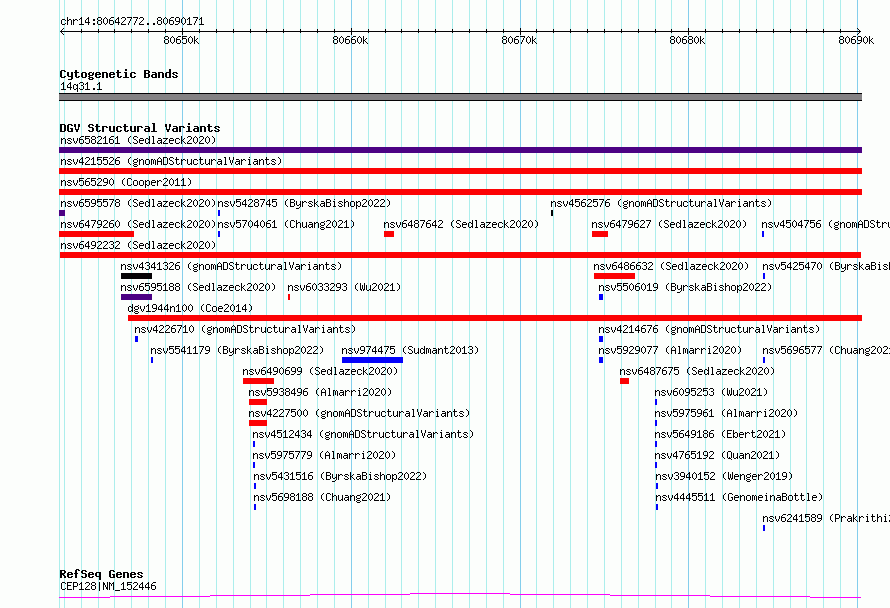Viewport: 890px width, 608px height.
Task: Click the black bar under nsv4341326
Action: coord(136,276)
